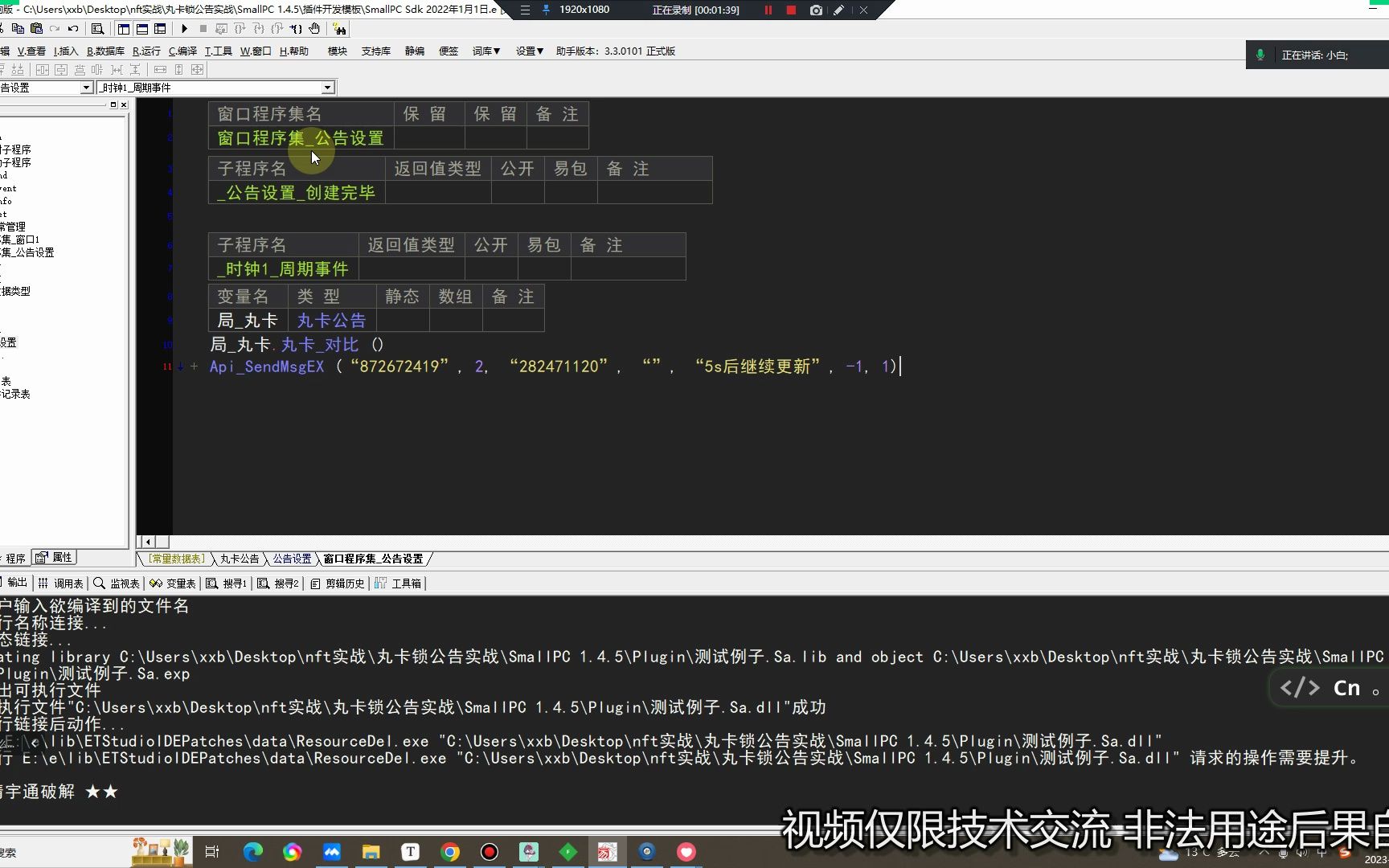
Task: Switch to the 搜寻2 output tab
Action: point(278,583)
